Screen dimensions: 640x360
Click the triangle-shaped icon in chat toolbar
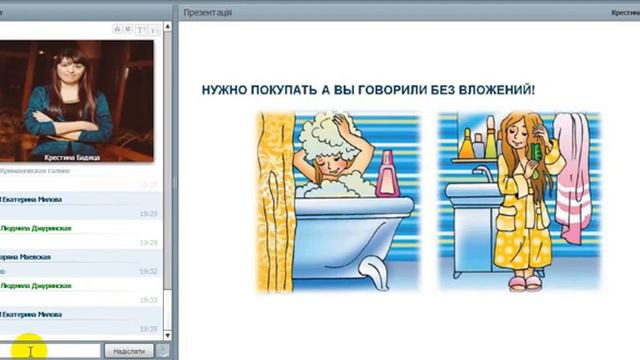[117, 29]
